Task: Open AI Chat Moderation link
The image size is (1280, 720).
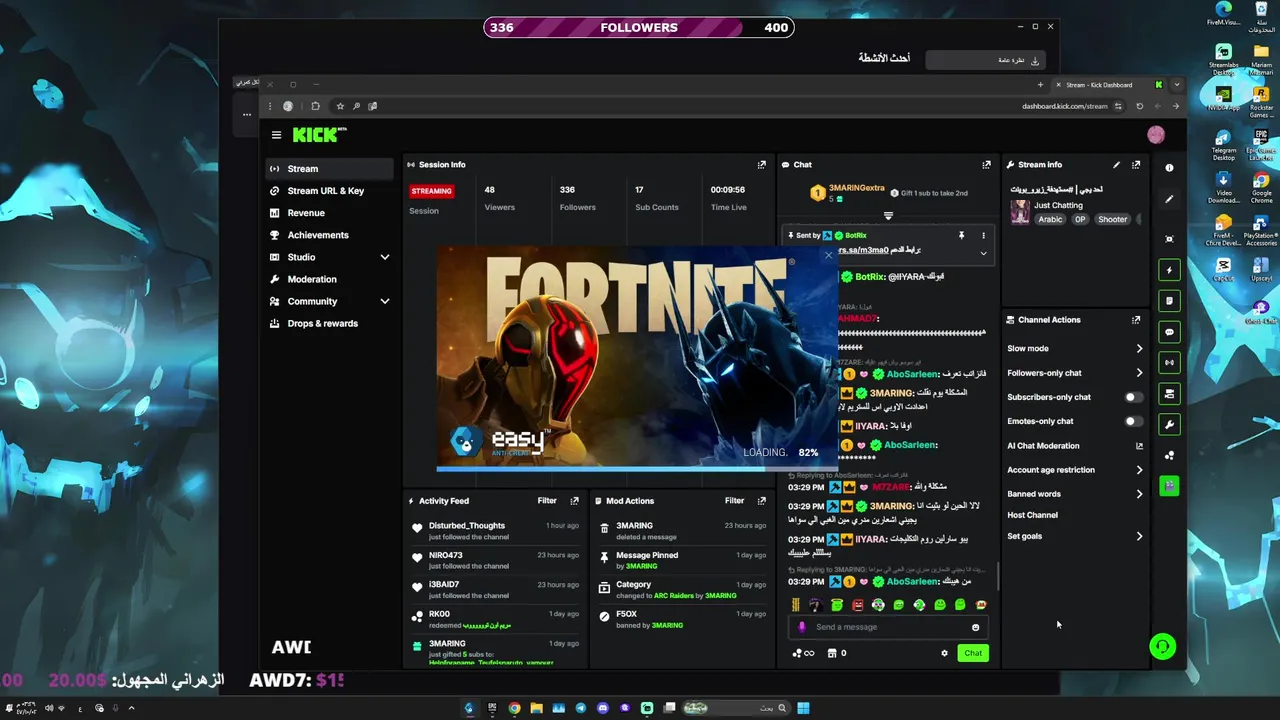Action: [1075, 446]
